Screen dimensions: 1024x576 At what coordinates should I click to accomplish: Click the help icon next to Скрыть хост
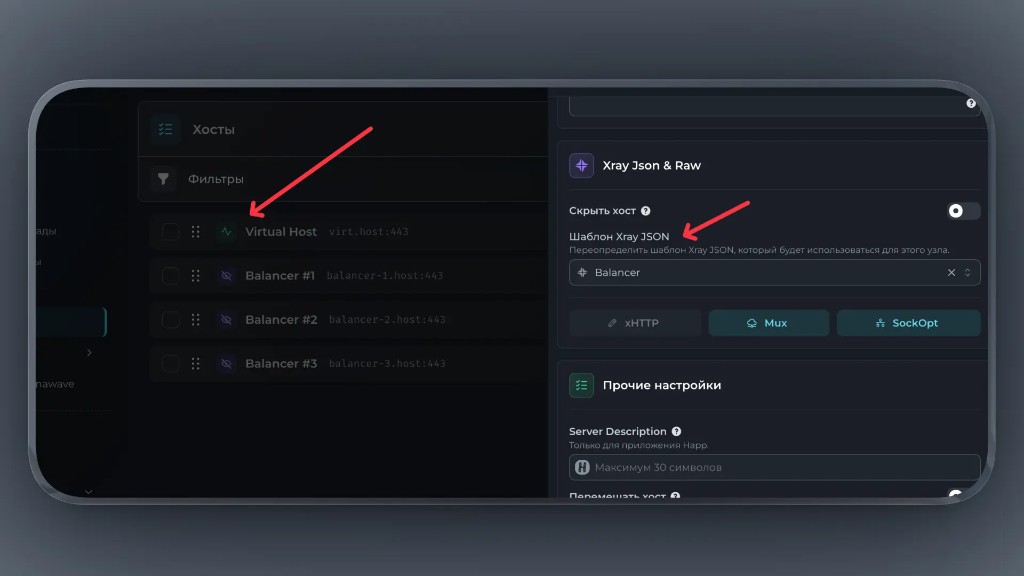(646, 211)
